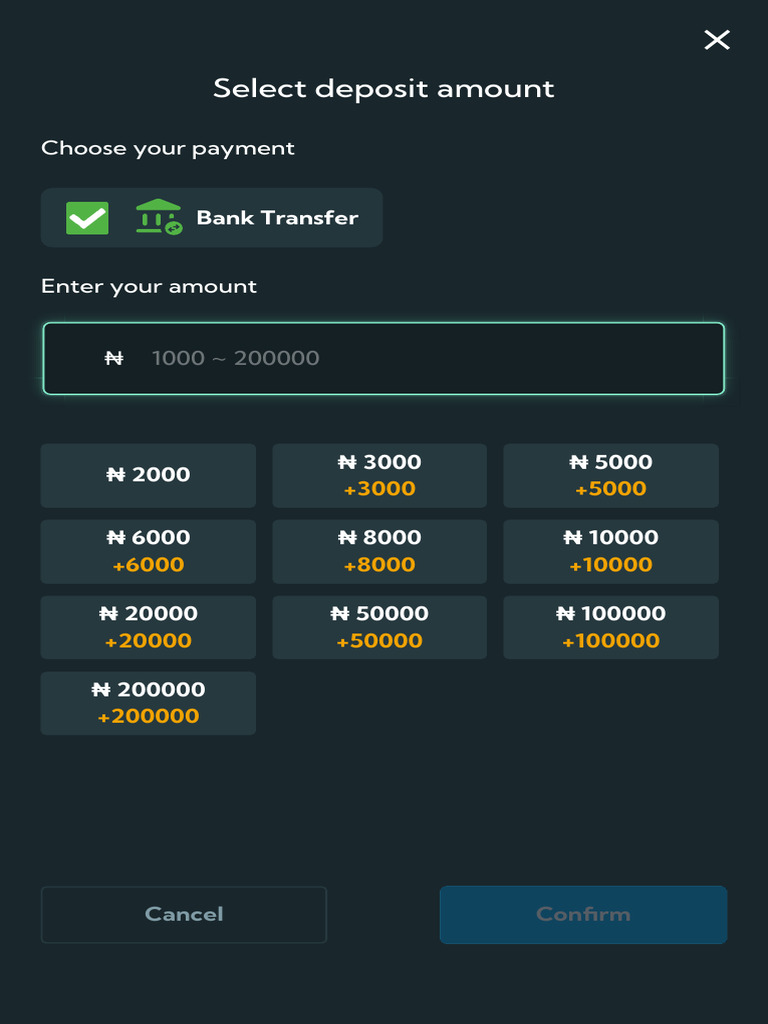Choose the ₦ 10000 deposit amount
The image size is (768, 1024).
click(x=610, y=551)
